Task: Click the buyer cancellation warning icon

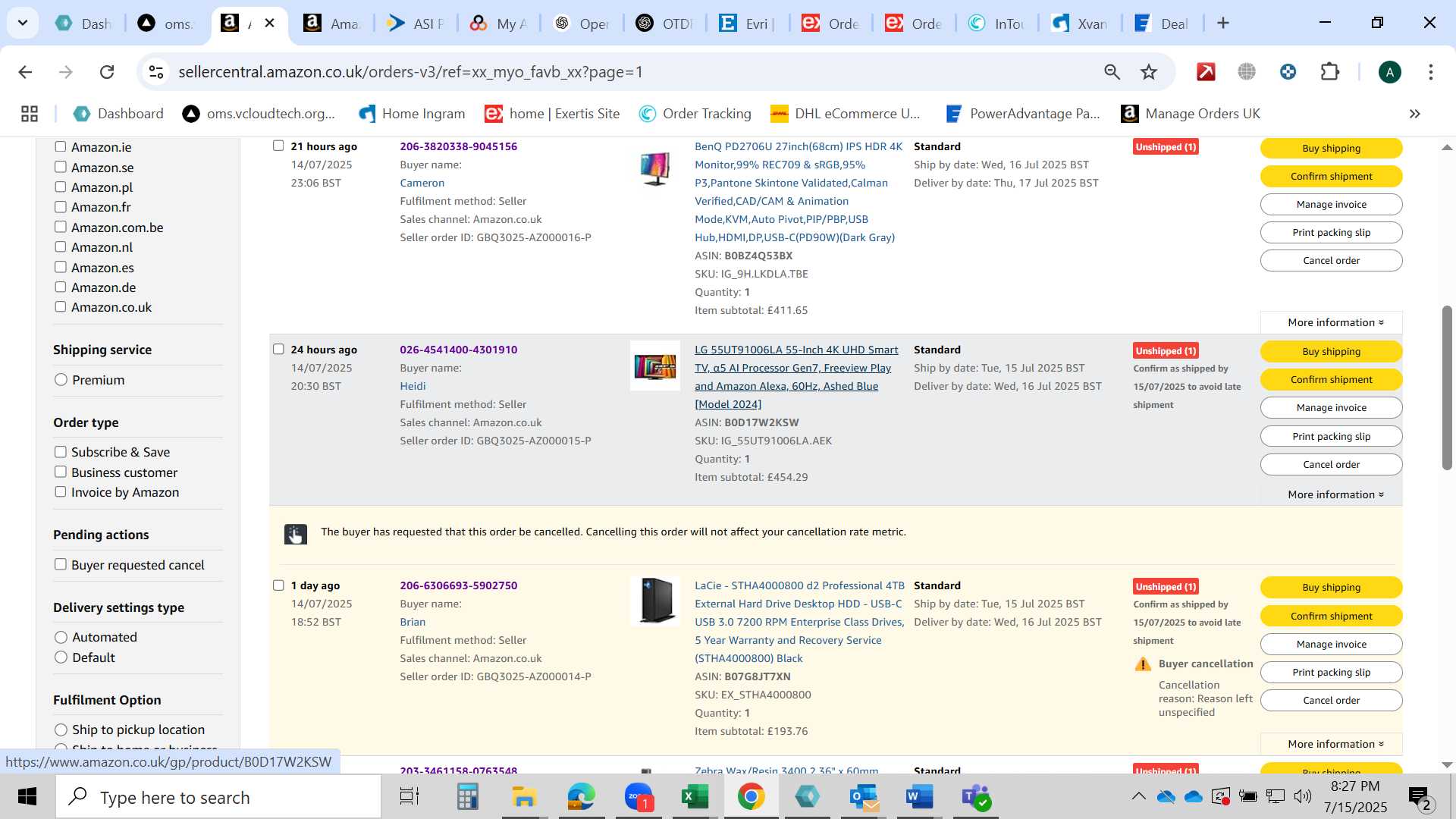Action: pos(1142,664)
